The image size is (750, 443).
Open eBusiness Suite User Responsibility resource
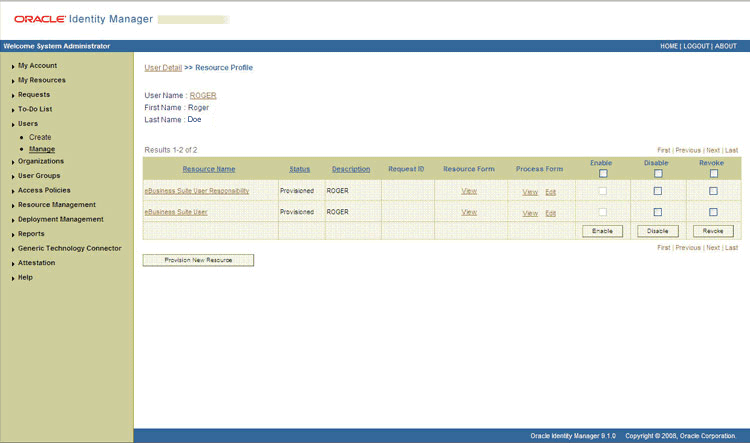197,190
